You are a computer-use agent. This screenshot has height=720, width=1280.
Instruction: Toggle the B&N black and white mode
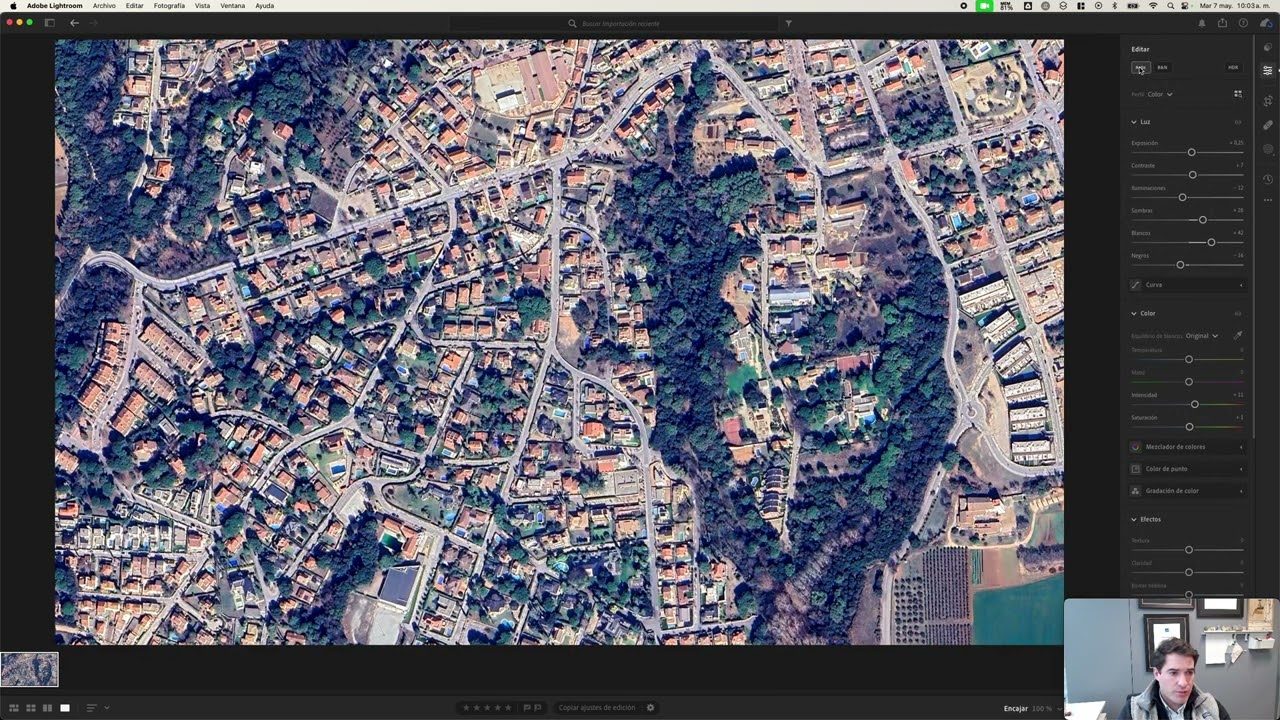click(x=1162, y=67)
